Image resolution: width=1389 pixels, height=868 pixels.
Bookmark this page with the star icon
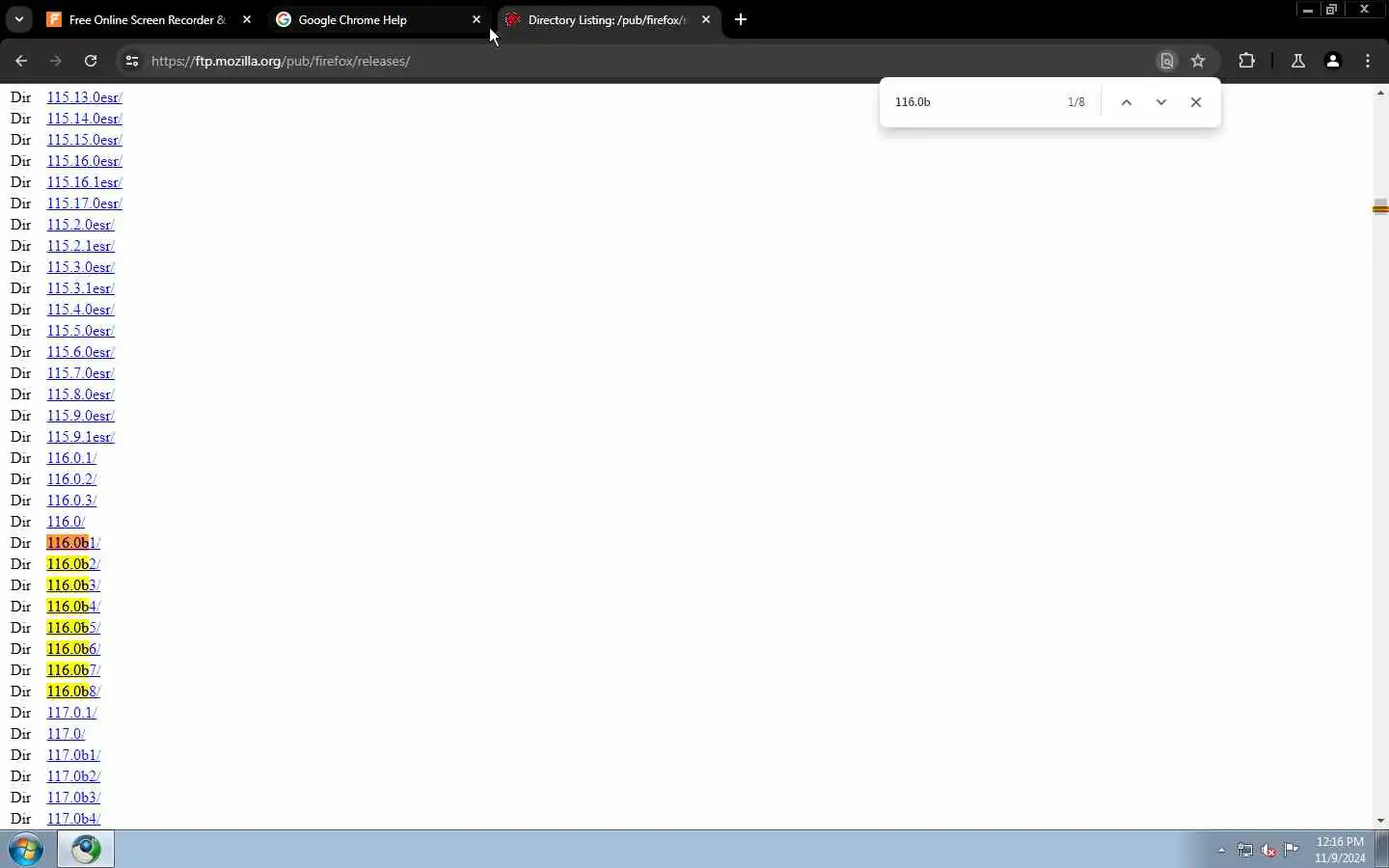tap(1198, 61)
